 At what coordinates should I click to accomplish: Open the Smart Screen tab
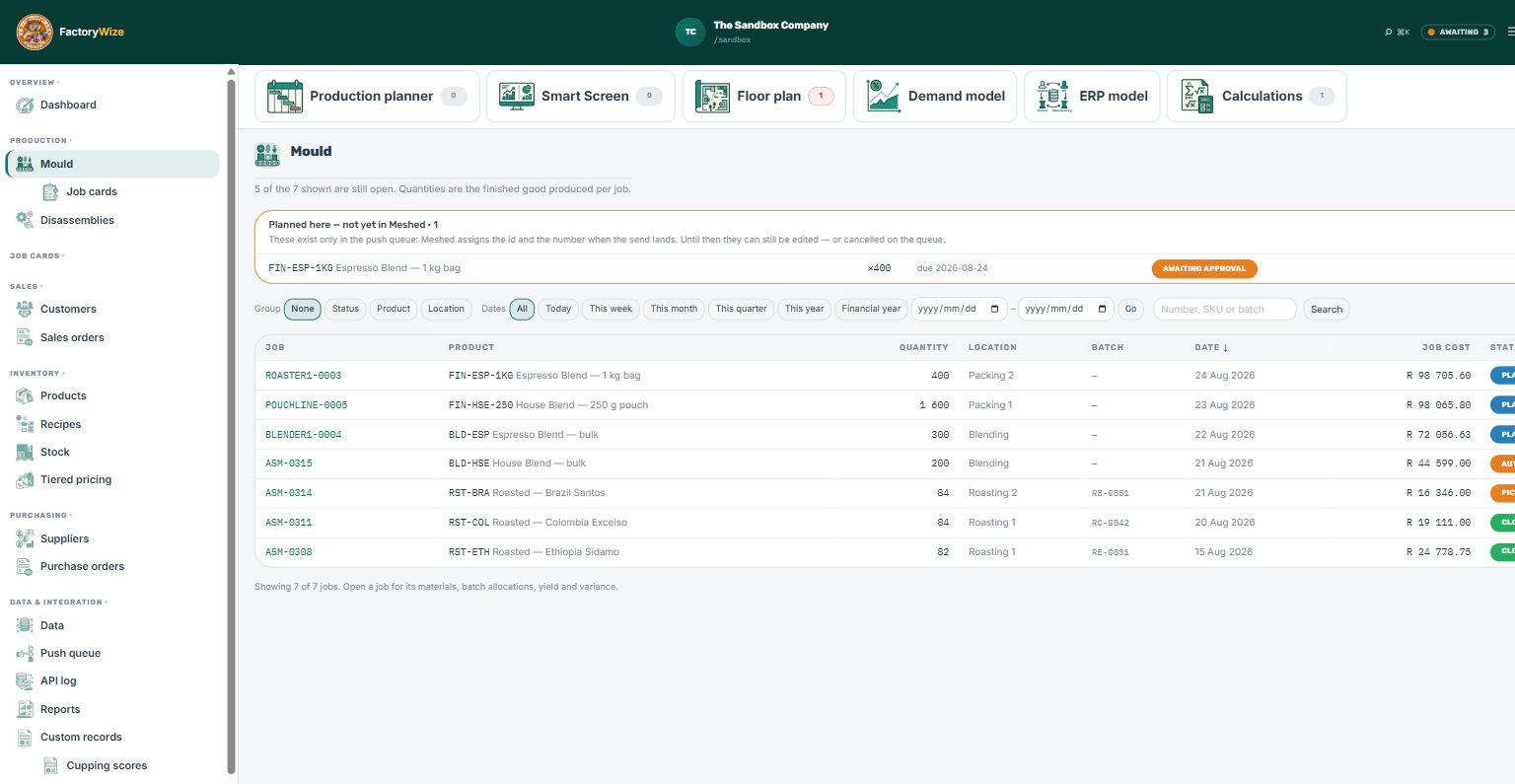(x=580, y=96)
